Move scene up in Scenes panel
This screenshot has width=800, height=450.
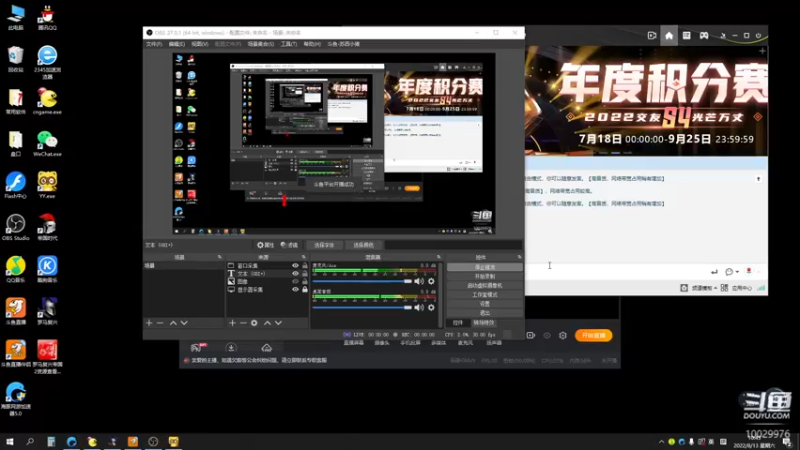[173, 323]
